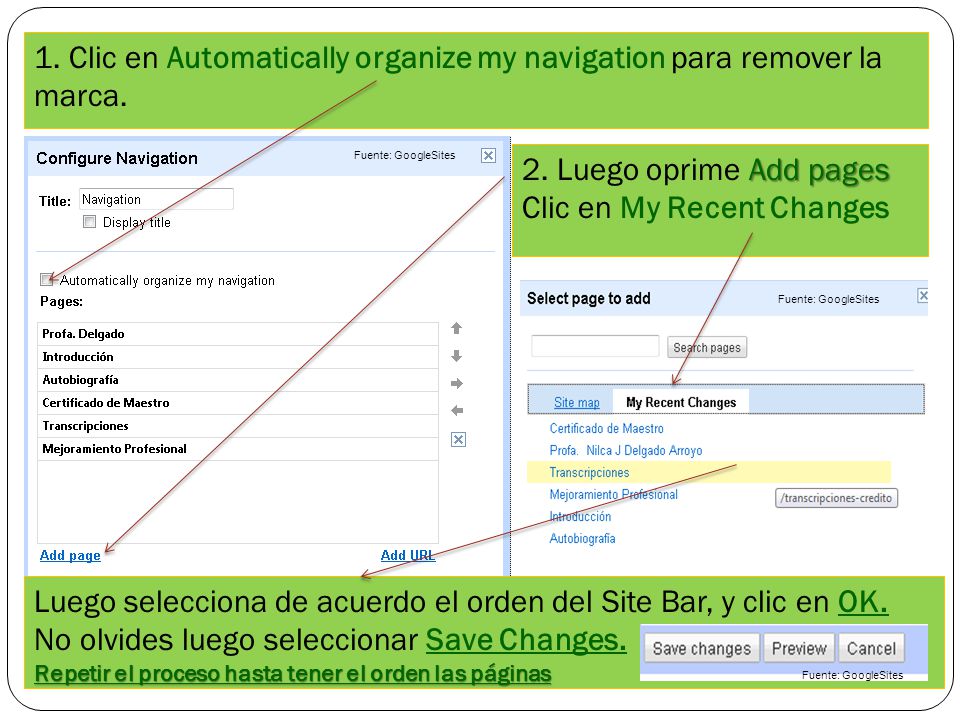Choose Profa. Nilca J Delgado Arroyo link
The width and height of the screenshot is (960, 720).
pyautogui.click(x=626, y=451)
